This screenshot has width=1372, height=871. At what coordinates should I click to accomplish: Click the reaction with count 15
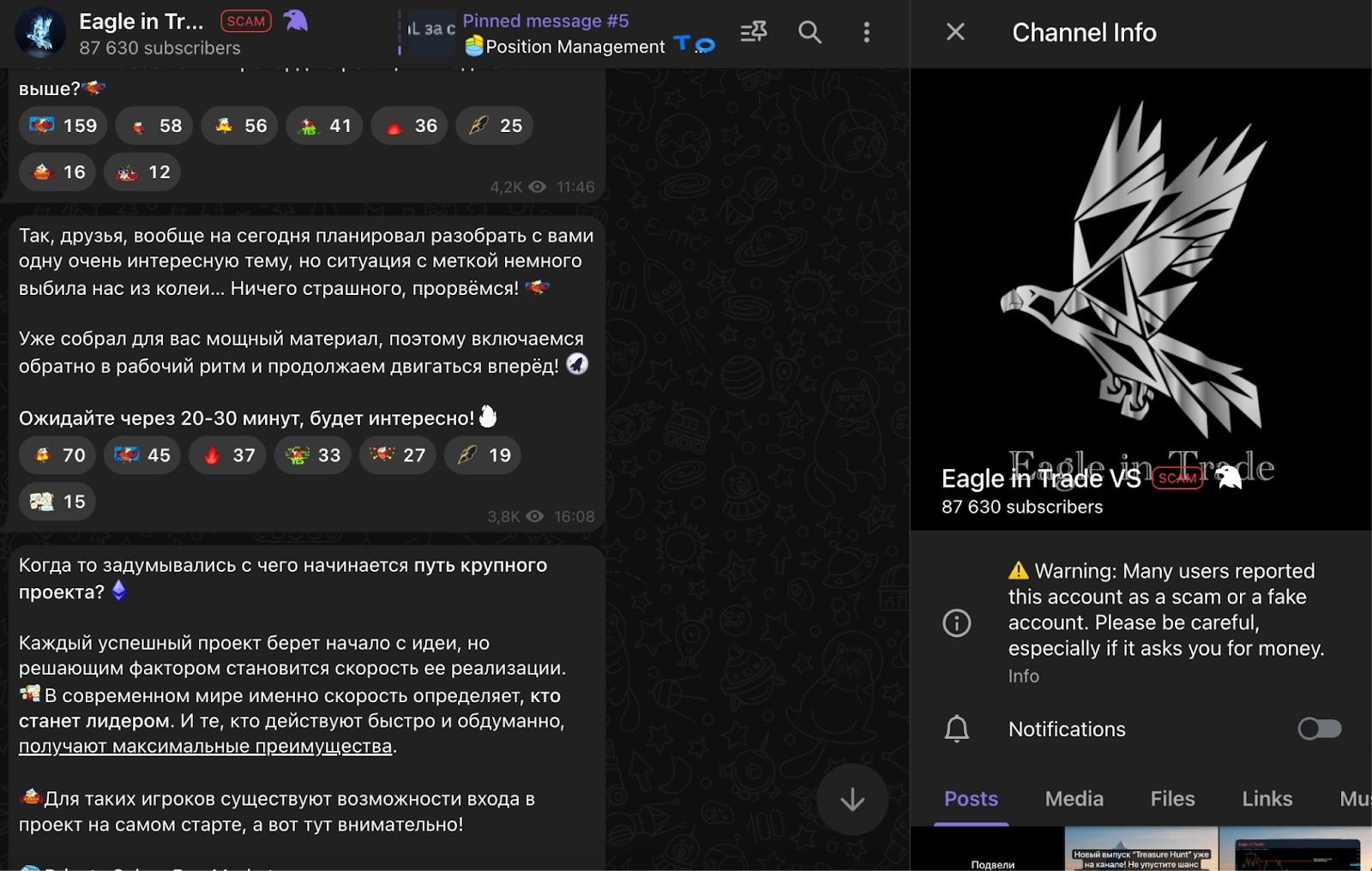[x=57, y=502]
